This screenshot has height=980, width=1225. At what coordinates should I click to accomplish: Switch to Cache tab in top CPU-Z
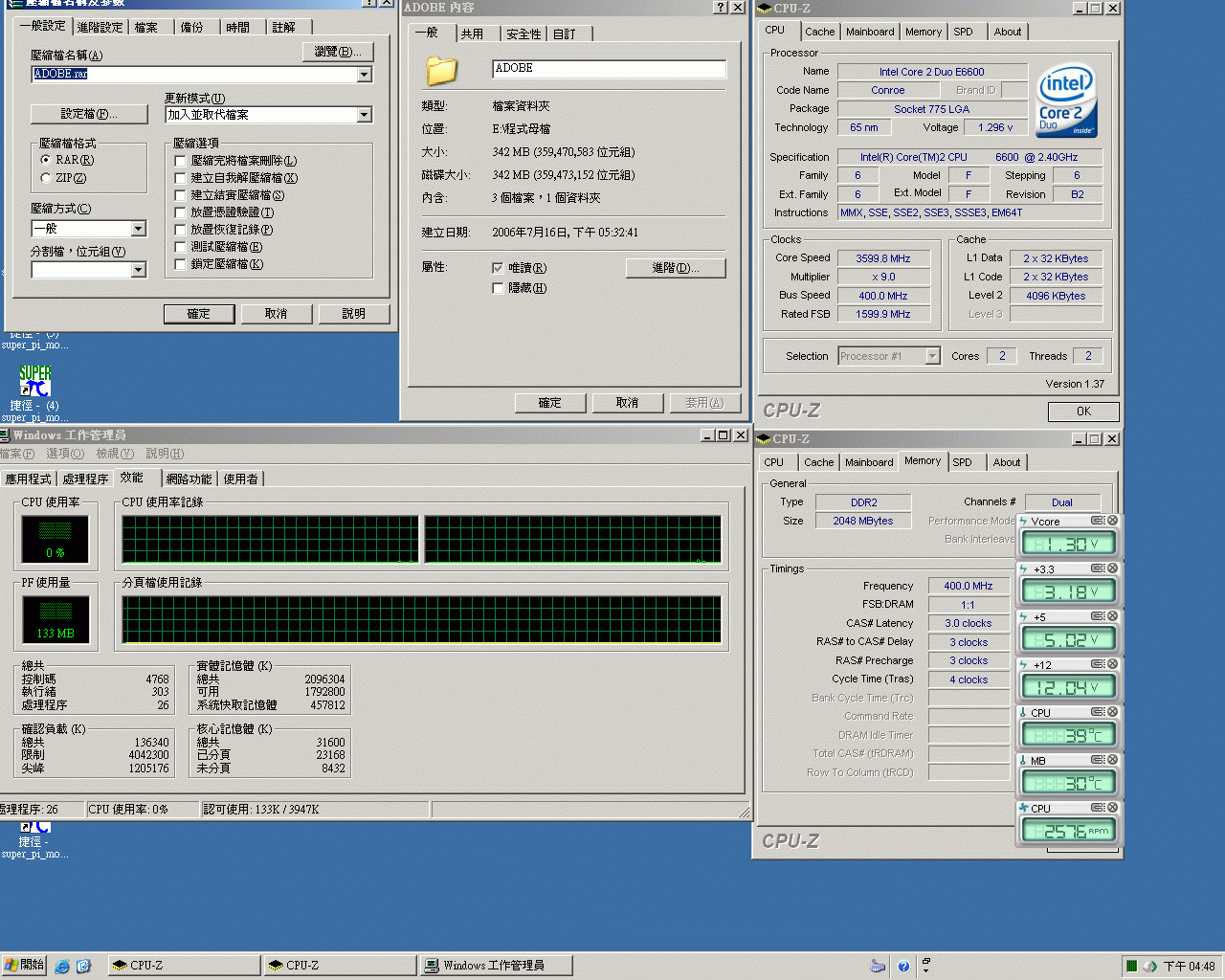coord(819,32)
